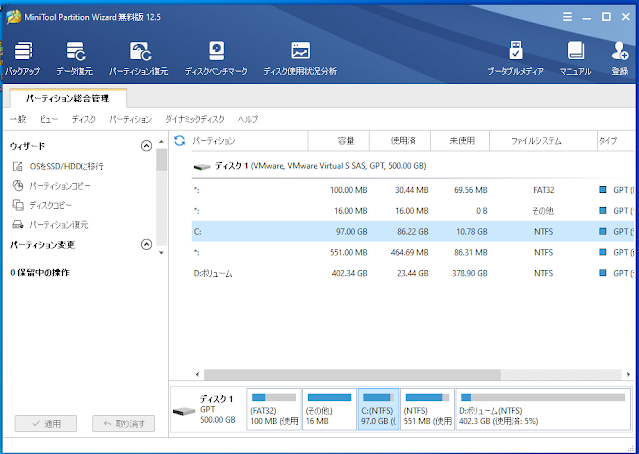Image resolution: width=639 pixels, height=454 pixels.
Task: Open the ディスク menu
Action: coord(84,119)
